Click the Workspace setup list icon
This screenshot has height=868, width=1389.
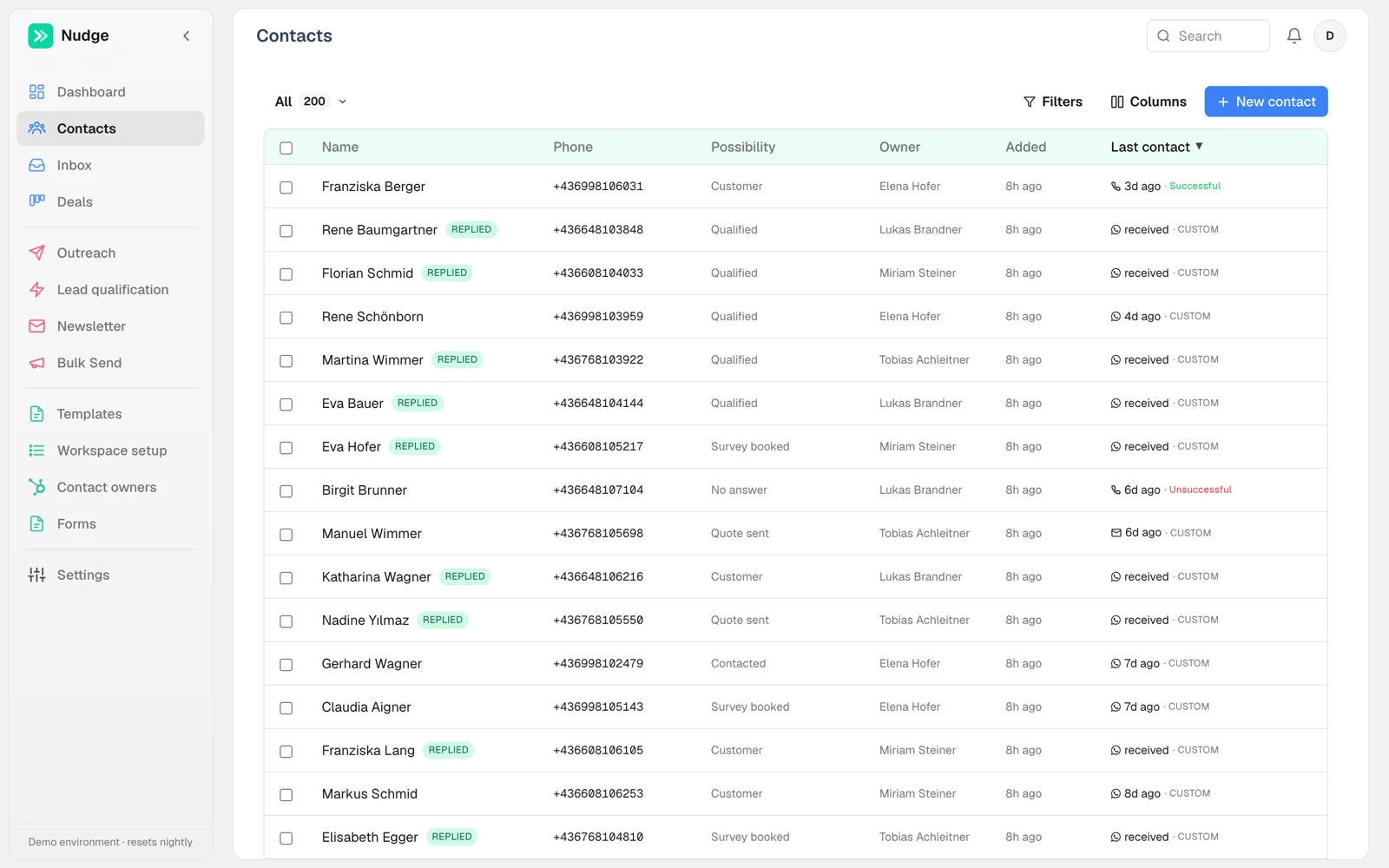[x=36, y=450]
